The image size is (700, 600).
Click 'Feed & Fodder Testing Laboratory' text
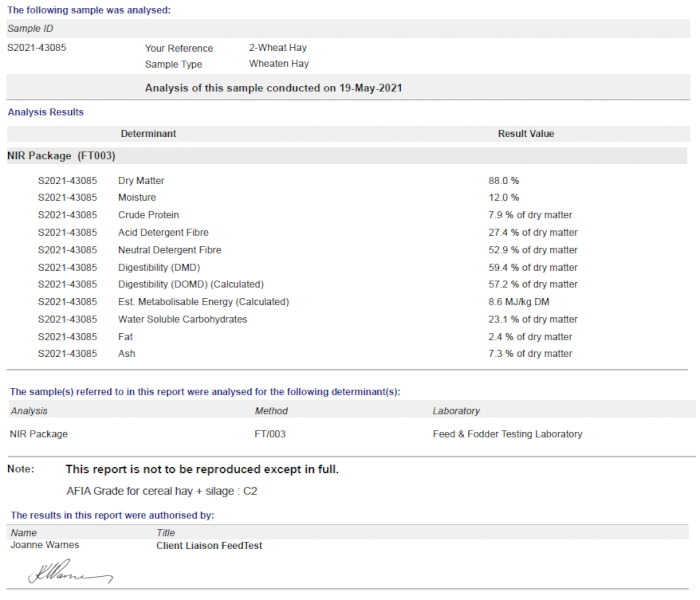click(x=507, y=434)
